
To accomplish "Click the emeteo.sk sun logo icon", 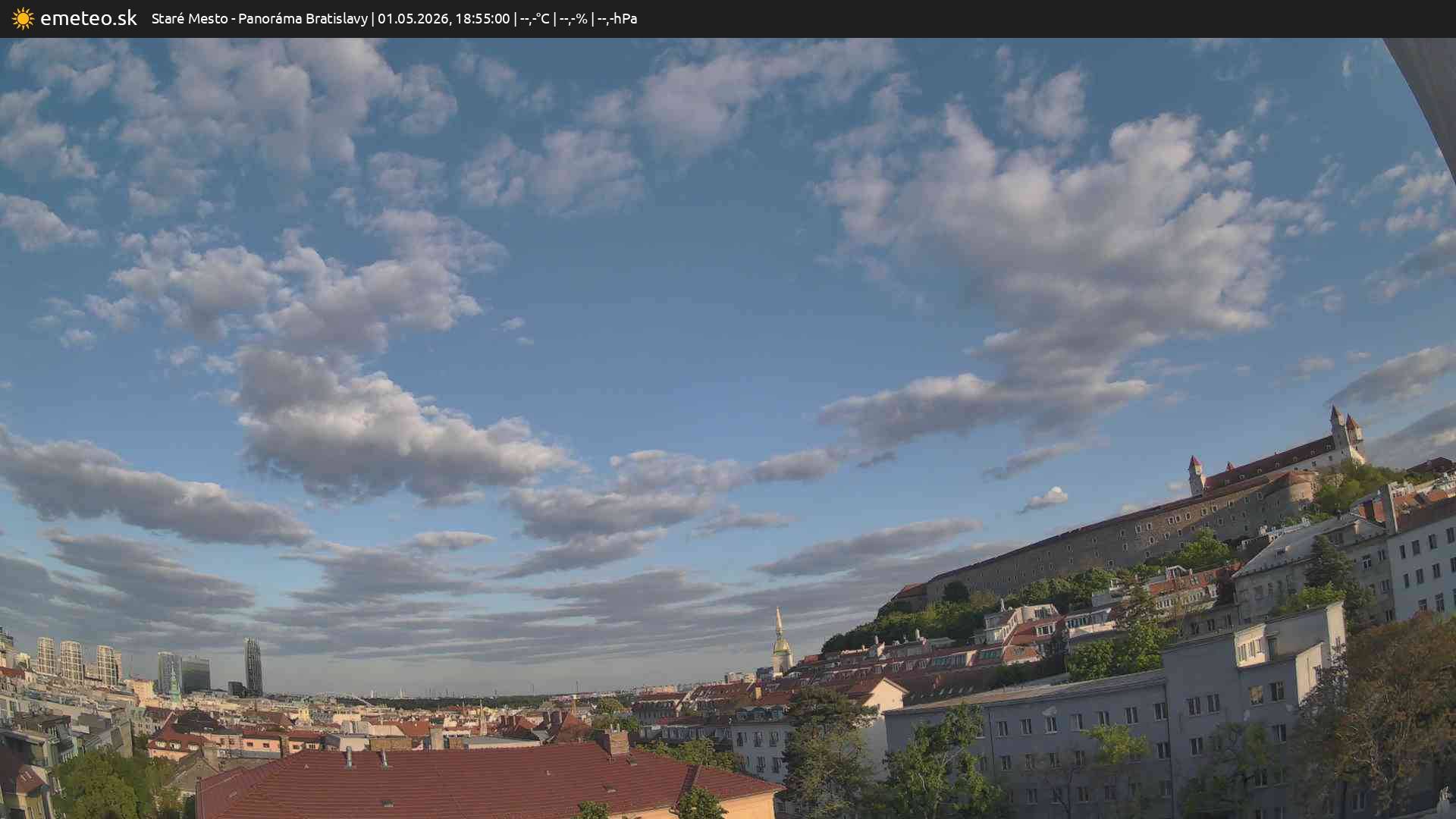I will tap(23, 18).
